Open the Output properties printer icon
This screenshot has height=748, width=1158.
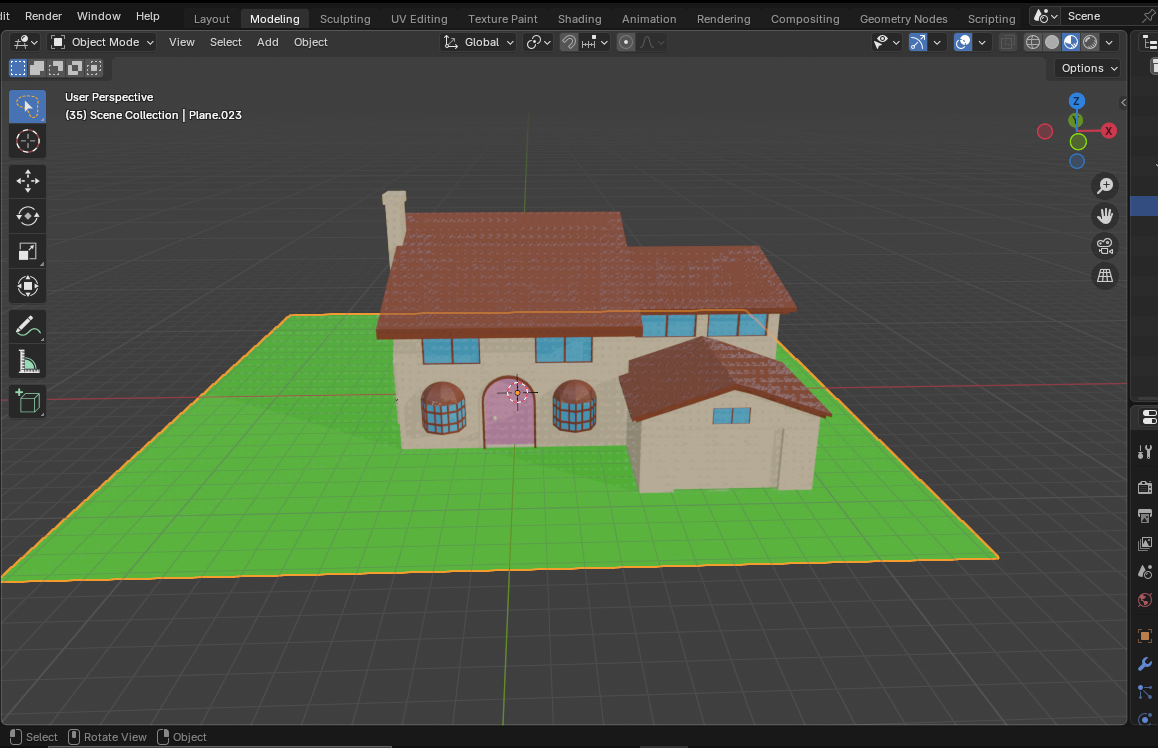1145,515
